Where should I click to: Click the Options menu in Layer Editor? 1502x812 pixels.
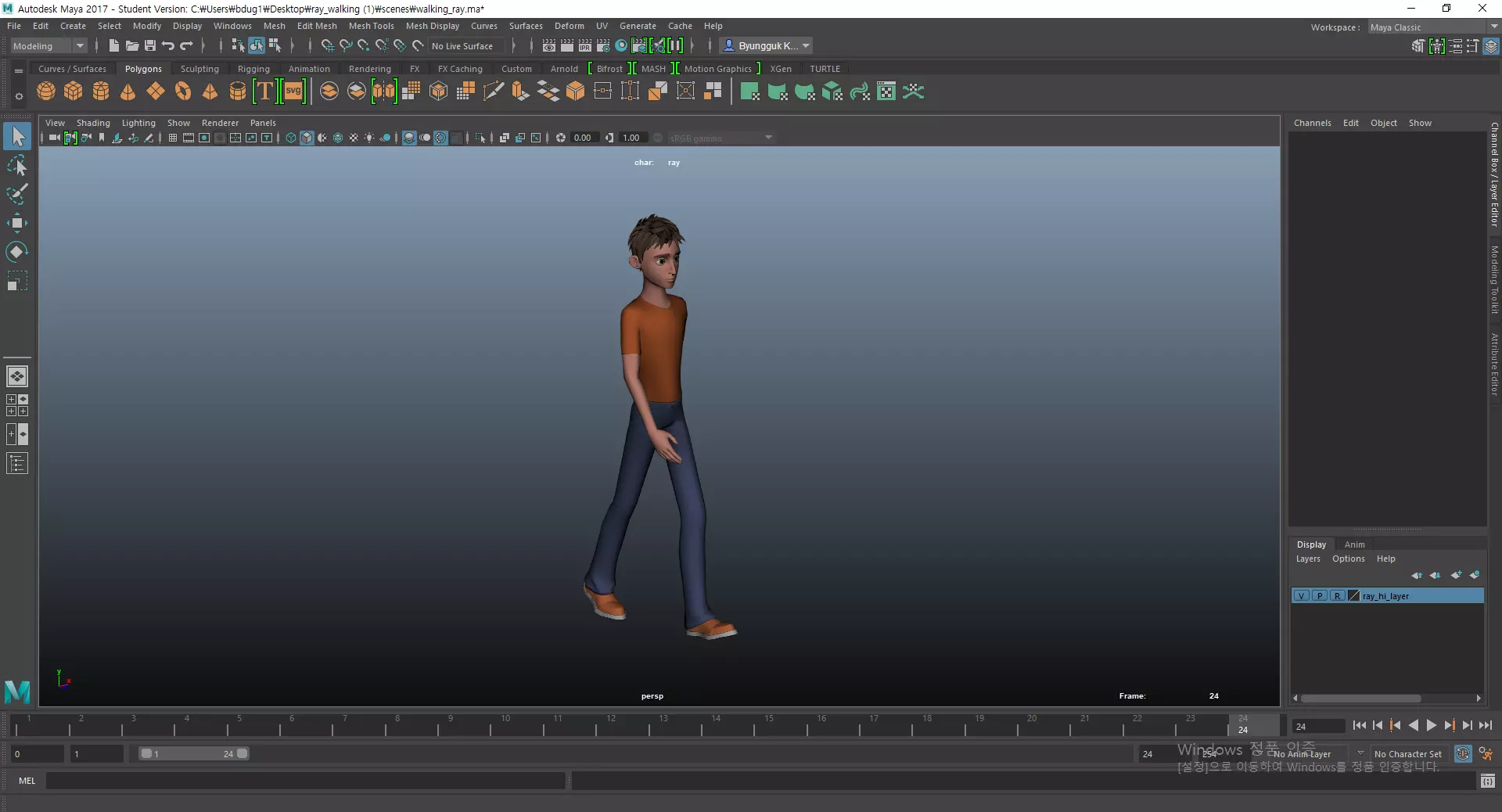(x=1348, y=559)
